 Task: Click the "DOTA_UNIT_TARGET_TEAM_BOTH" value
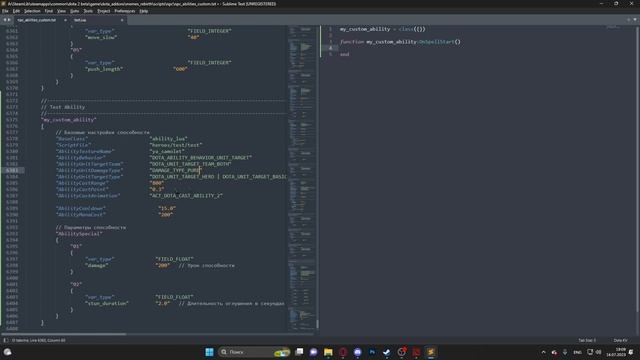click(x=190, y=164)
